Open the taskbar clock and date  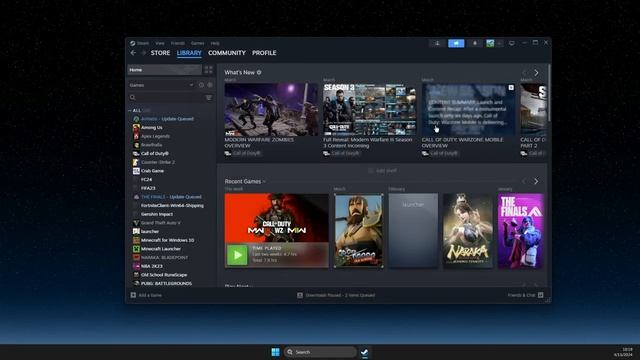623,352
